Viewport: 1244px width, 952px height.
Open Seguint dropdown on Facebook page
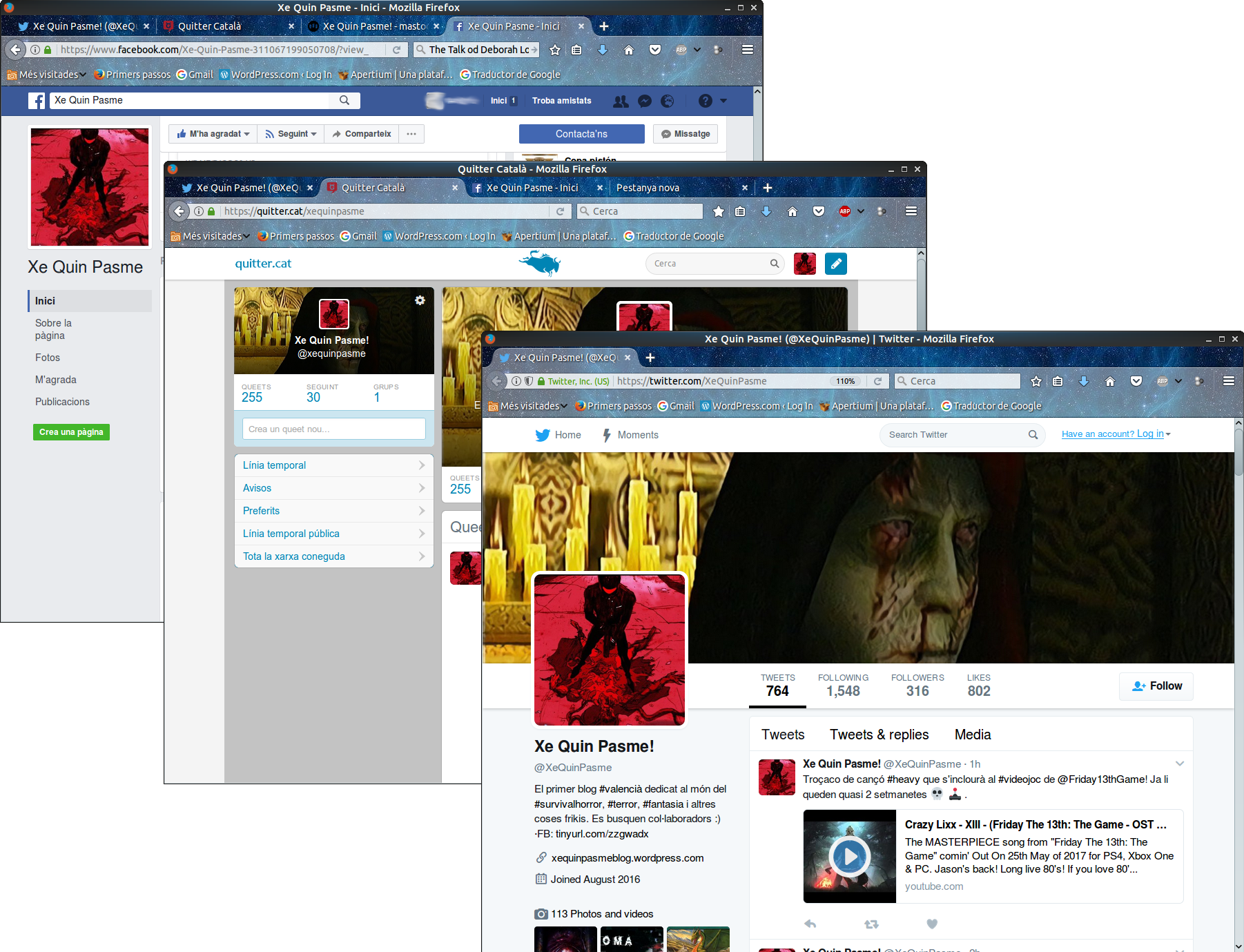point(291,134)
